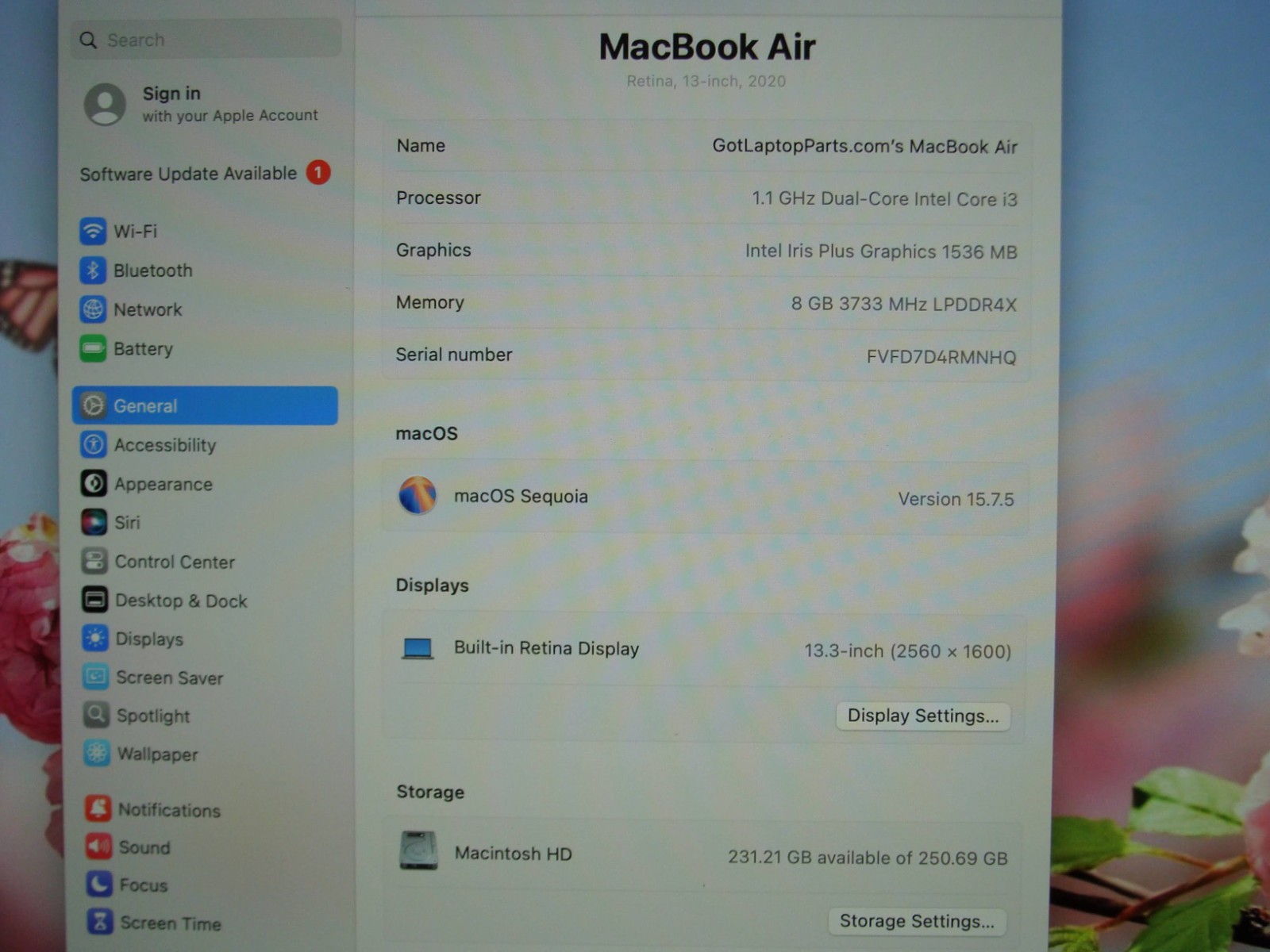Click the Screen Time hourglass icon
1270x952 pixels.
point(100,922)
